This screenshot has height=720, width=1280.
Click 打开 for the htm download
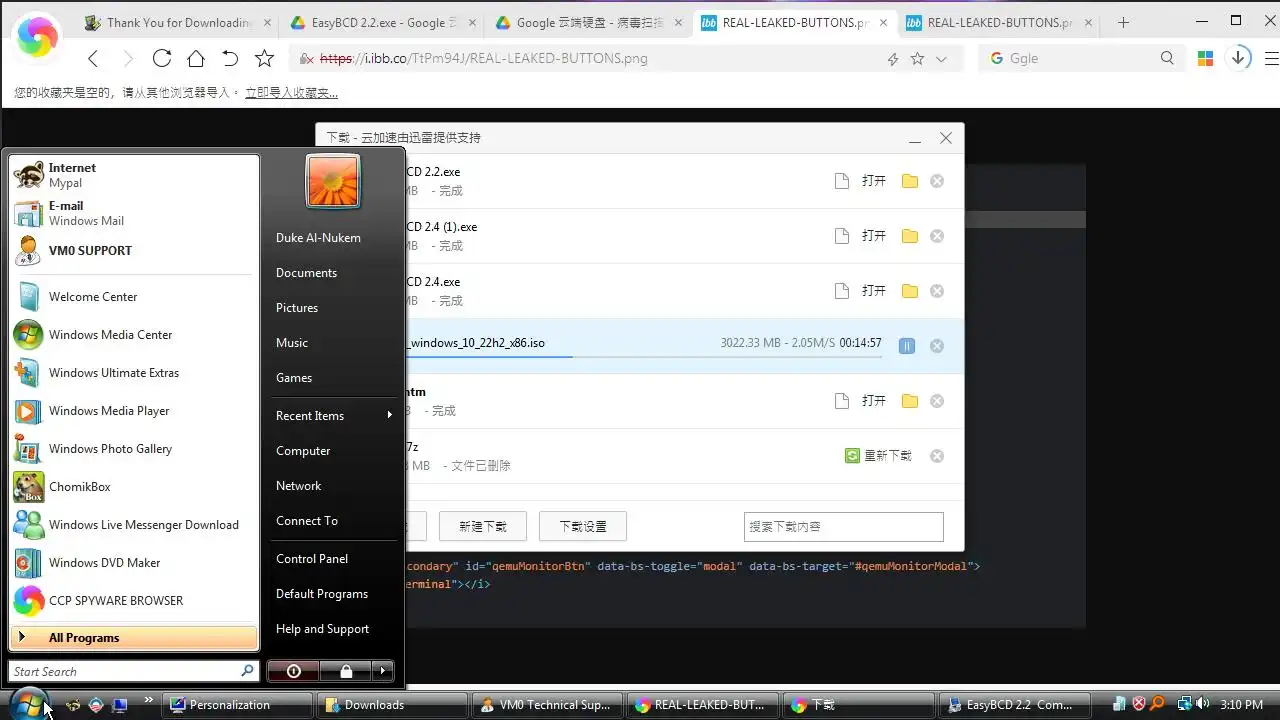pyautogui.click(x=874, y=401)
